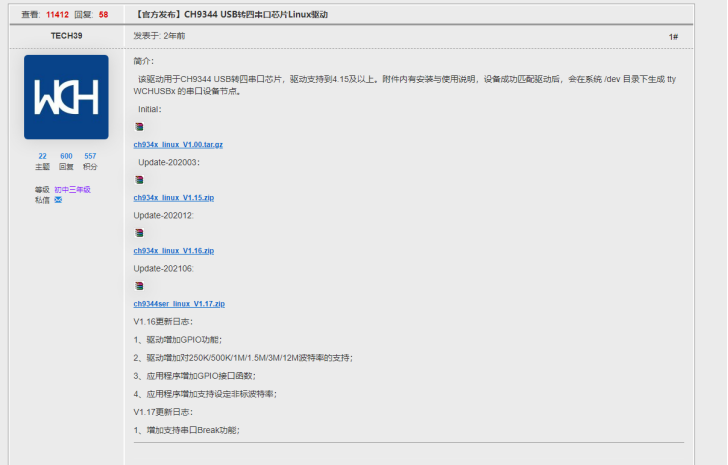Send private message via envelope icon
The height and width of the screenshot is (465, 728).
58,200
